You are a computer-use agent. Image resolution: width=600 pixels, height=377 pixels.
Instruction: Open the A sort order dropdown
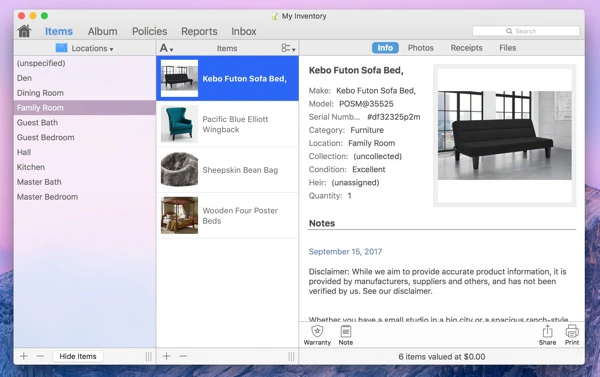pyautogui.click(x=166, y=48)
